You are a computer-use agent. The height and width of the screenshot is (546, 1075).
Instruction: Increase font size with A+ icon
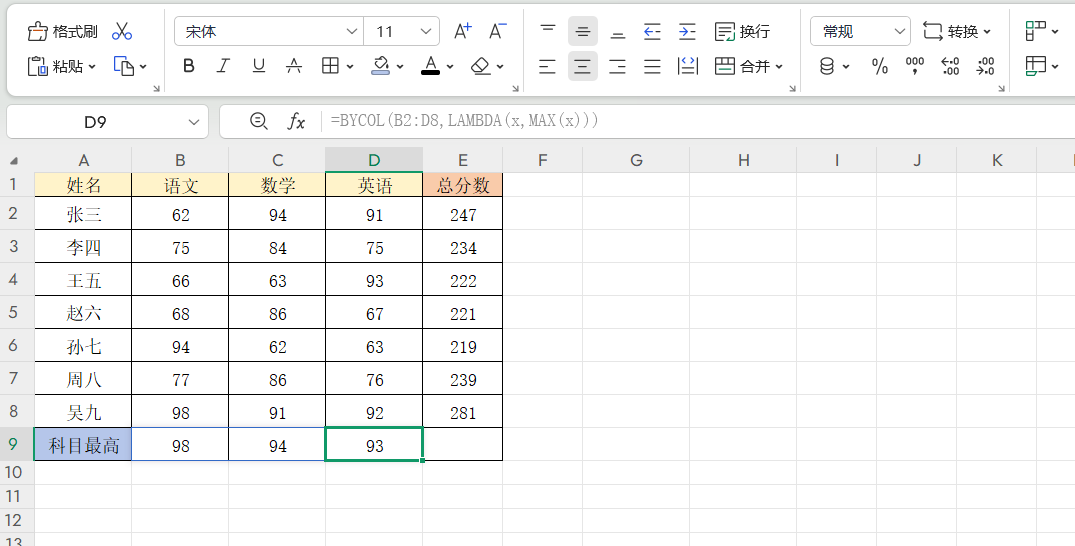coord(462,32)
